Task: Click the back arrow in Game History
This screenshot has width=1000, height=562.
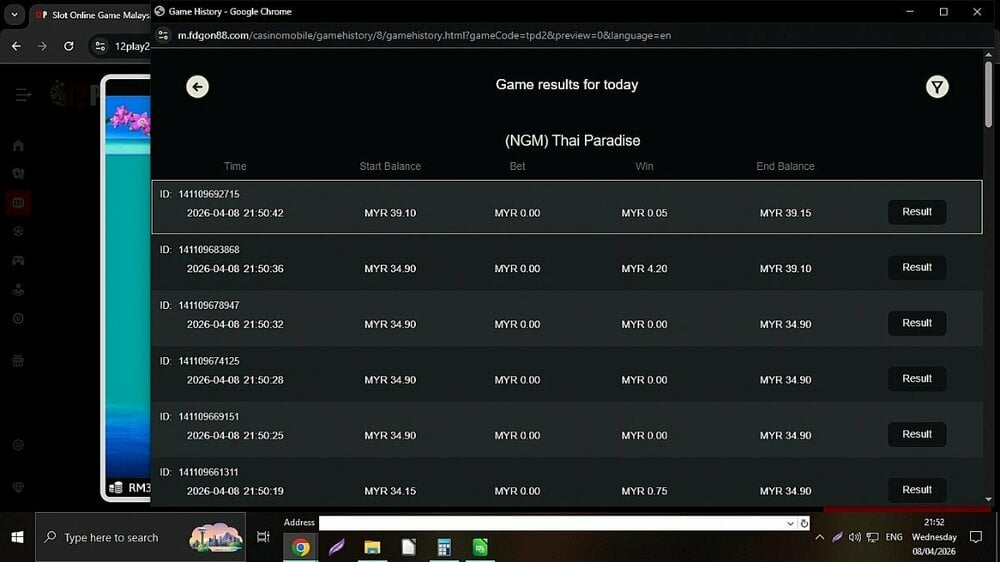Action: click(197, 87)
